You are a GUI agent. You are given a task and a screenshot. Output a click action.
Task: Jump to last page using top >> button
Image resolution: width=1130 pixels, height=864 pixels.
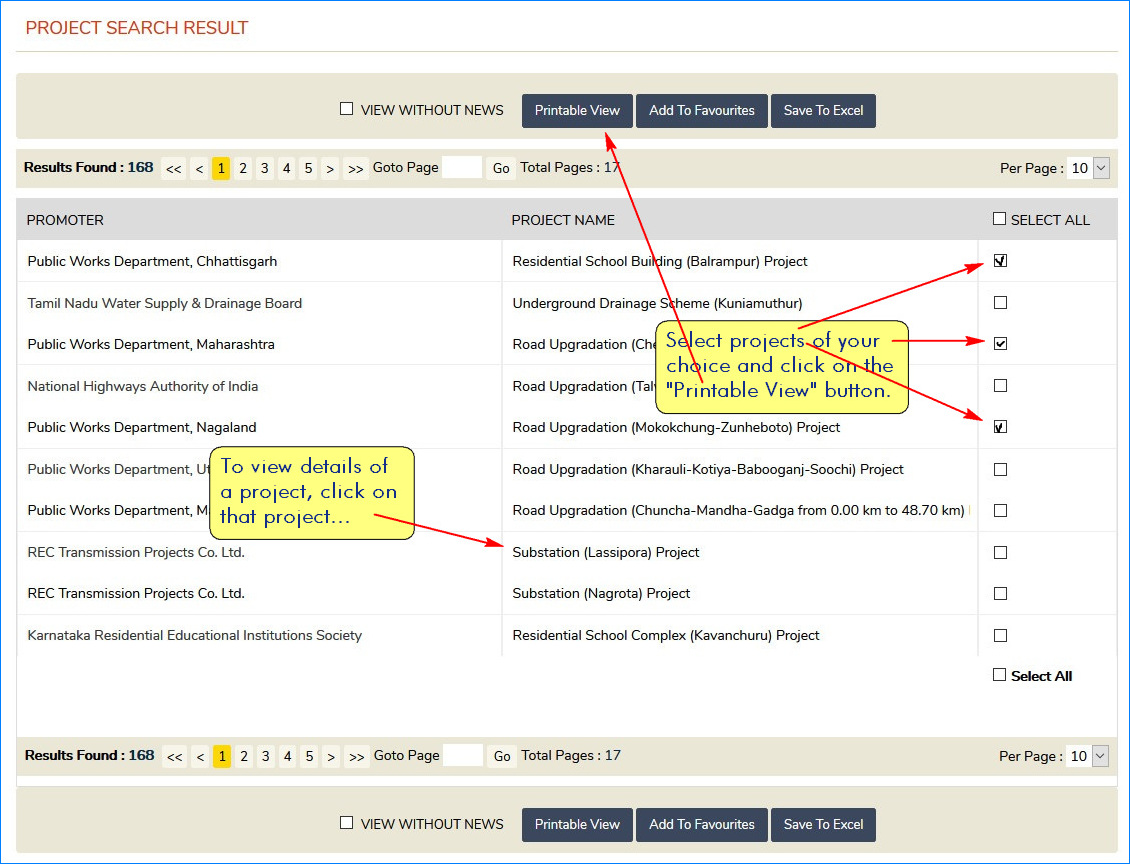coord(355,169)
